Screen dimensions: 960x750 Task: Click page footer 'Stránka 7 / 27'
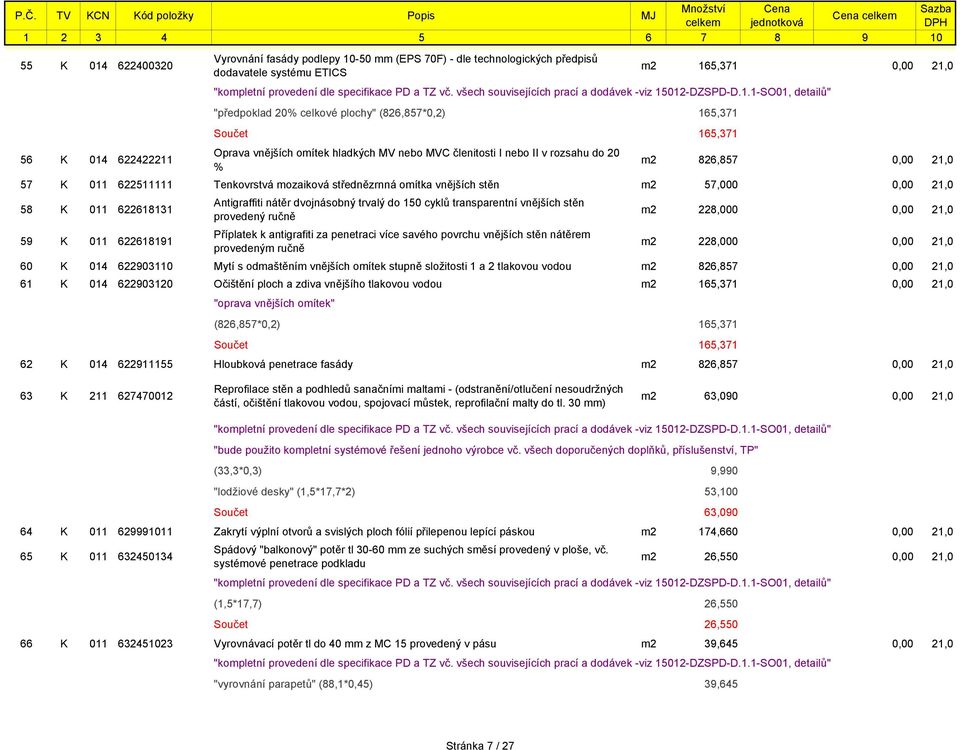point(480,744)
